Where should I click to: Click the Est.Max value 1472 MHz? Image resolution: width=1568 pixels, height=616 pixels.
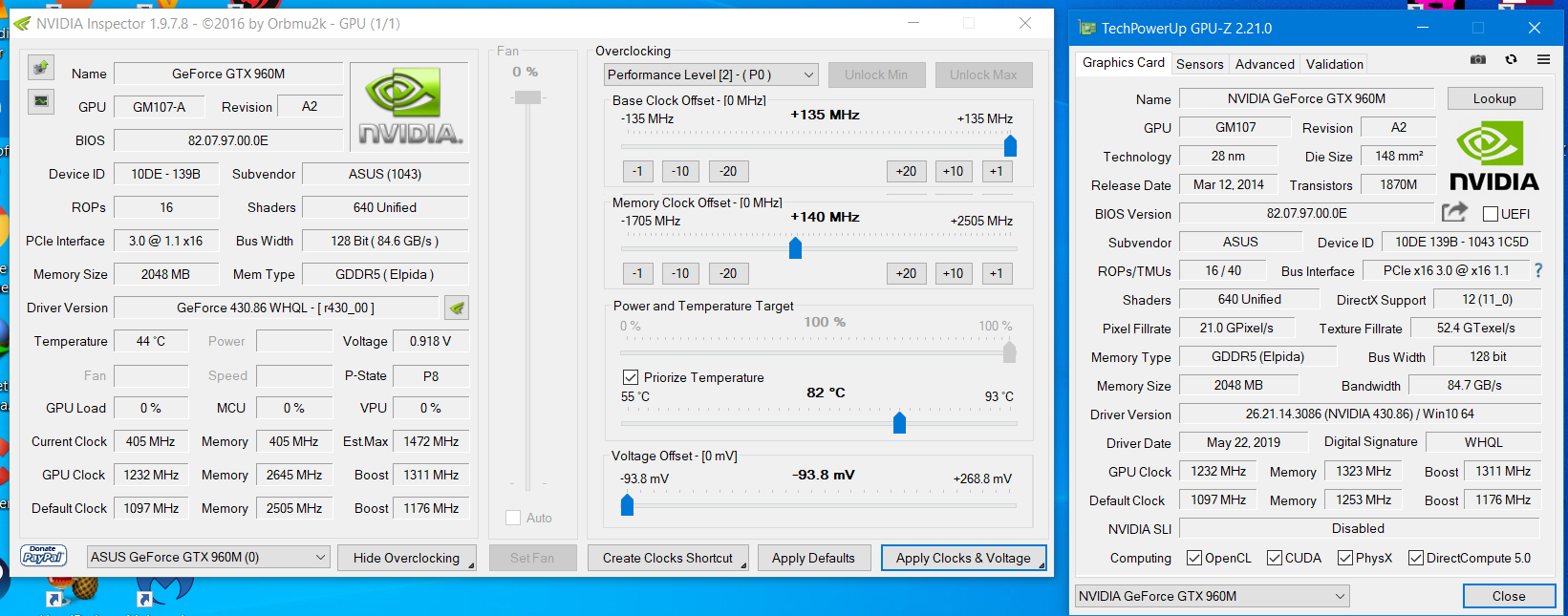pyautogui.click(x=431, y=441)
